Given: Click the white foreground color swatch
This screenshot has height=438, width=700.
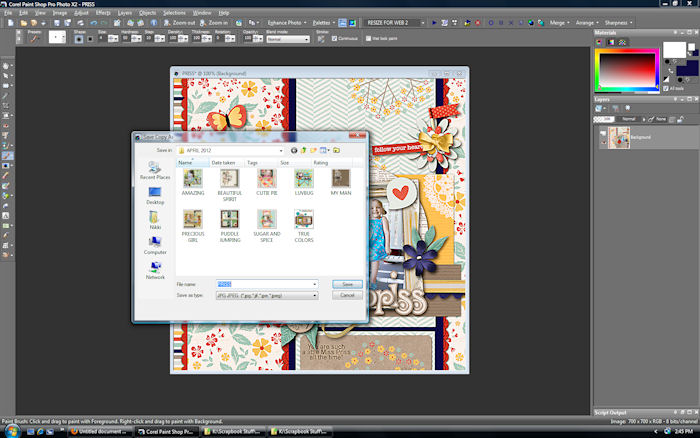Looking at the screenshot, I should coord(674,50).
